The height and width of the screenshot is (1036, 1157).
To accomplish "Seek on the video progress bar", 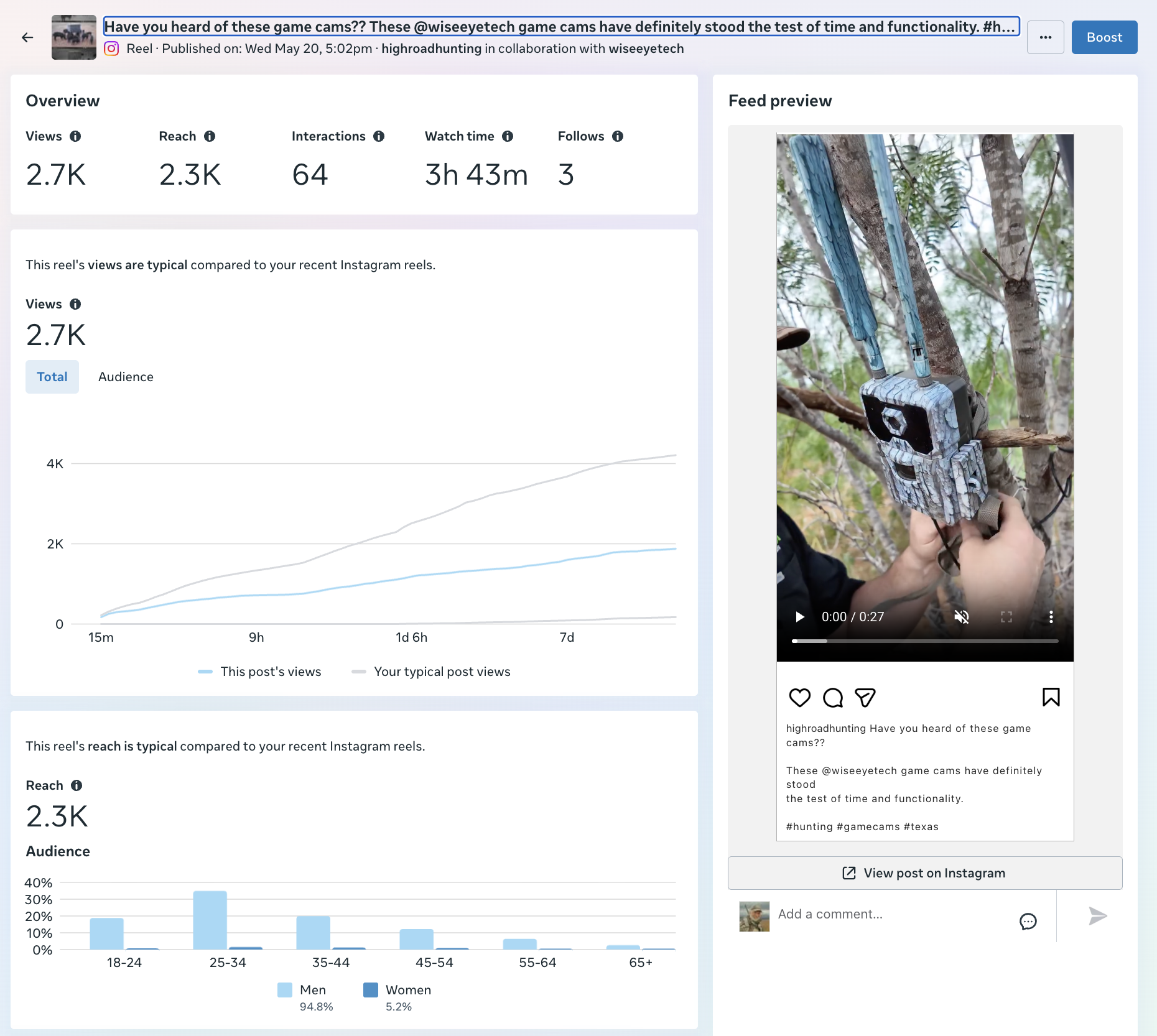I will click(925, 641).
